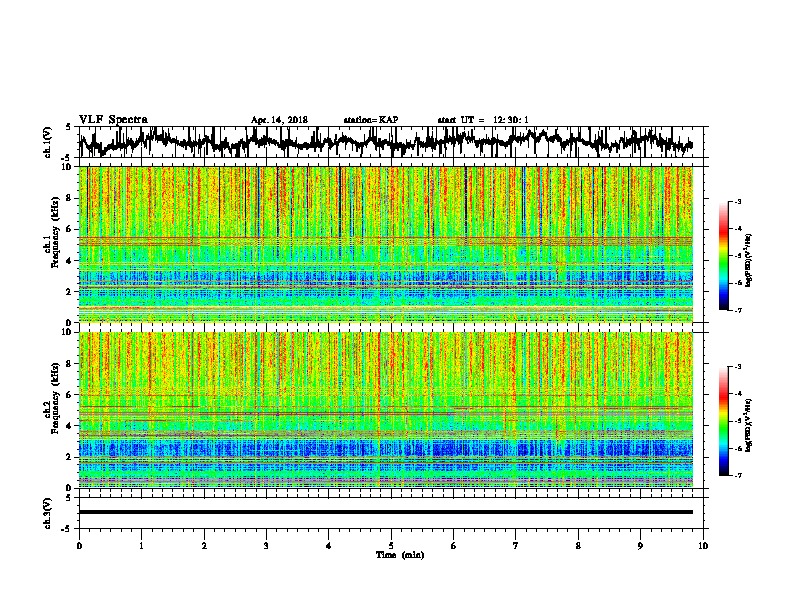Click the flat ch.3 voltage line

point(386,512)
